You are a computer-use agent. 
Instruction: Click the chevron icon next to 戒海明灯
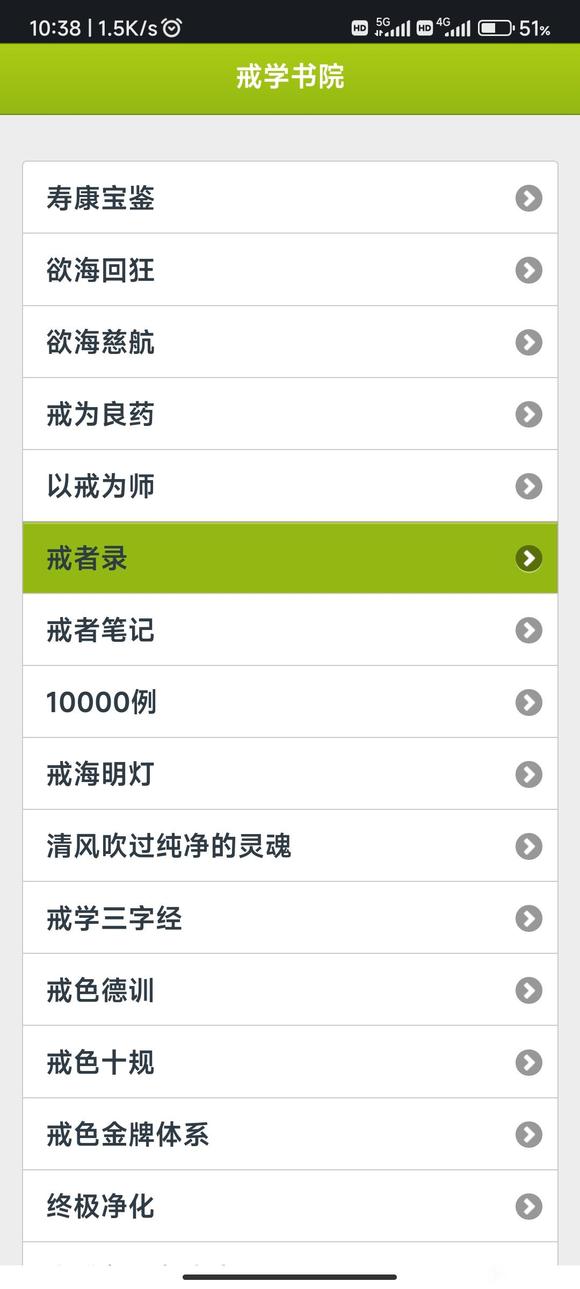point(528,774)
